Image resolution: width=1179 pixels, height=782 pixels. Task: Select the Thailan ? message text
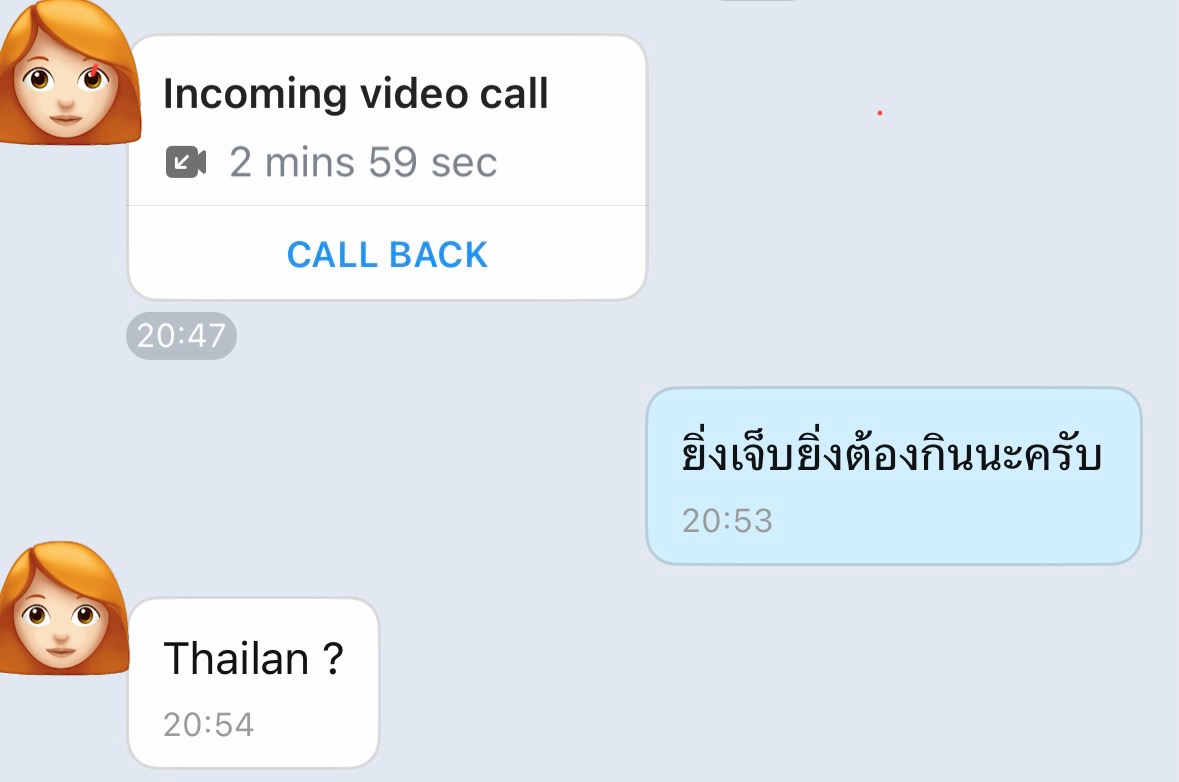coord(253,659)
